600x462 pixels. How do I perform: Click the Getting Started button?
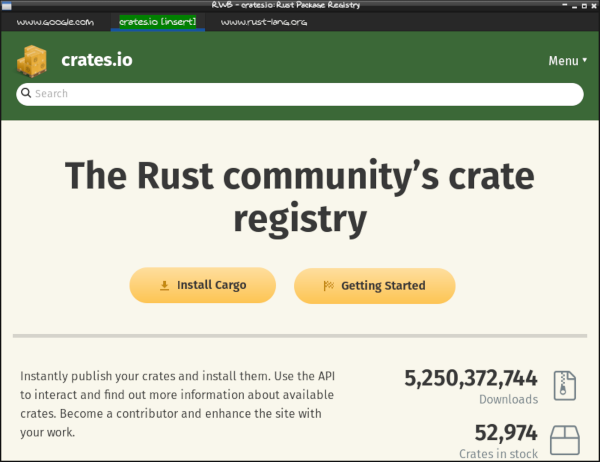coord(375,286)
